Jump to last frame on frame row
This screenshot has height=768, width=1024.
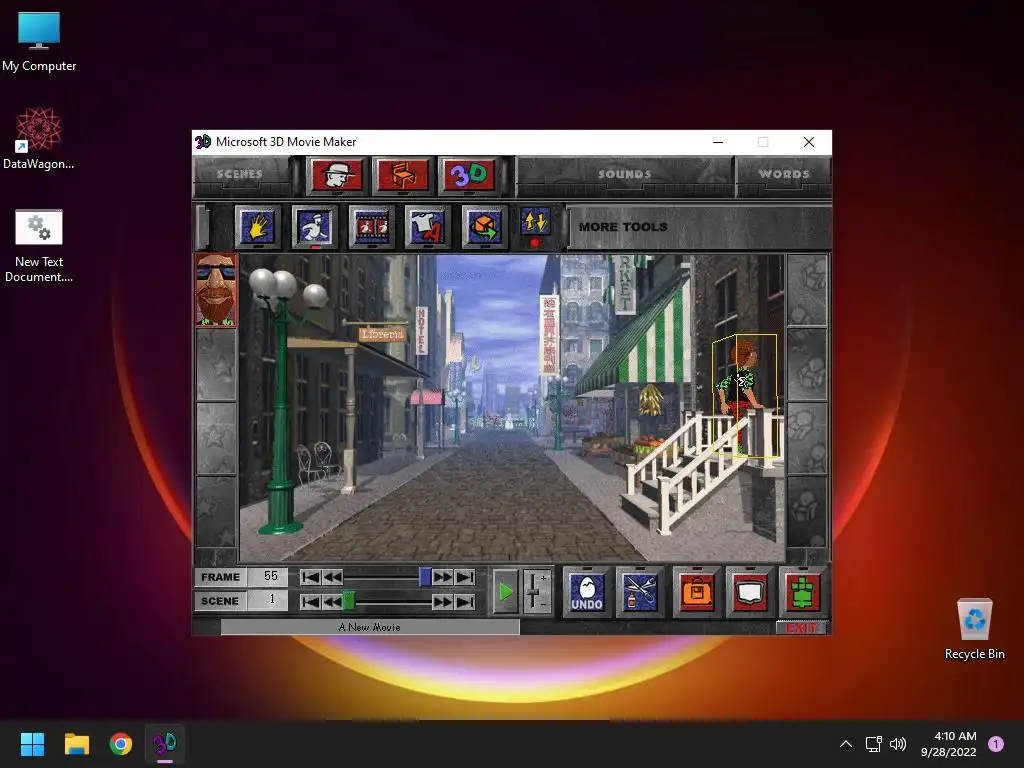[465, 577]
